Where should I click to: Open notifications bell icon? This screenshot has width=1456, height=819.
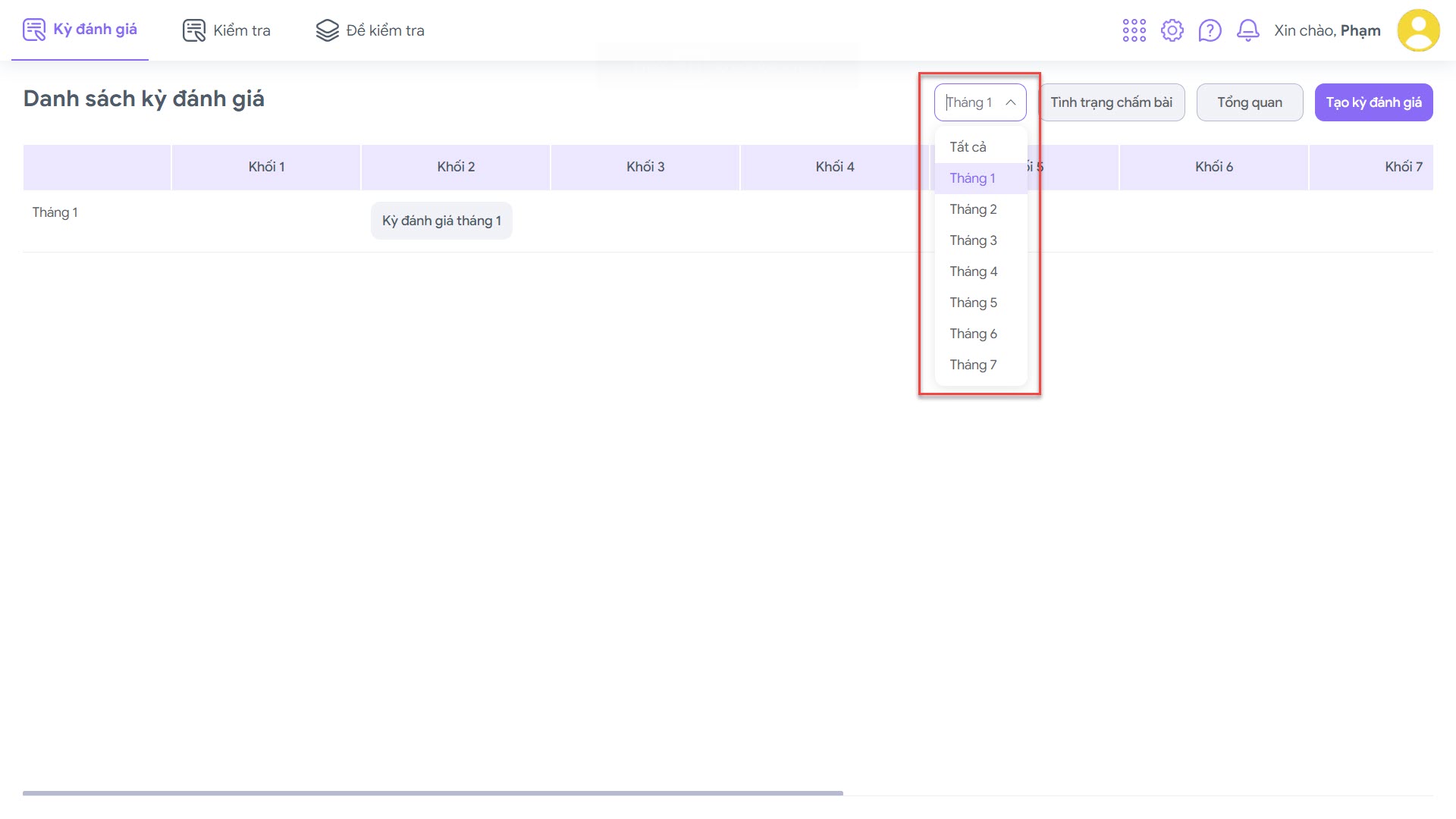coord(1247,30)
